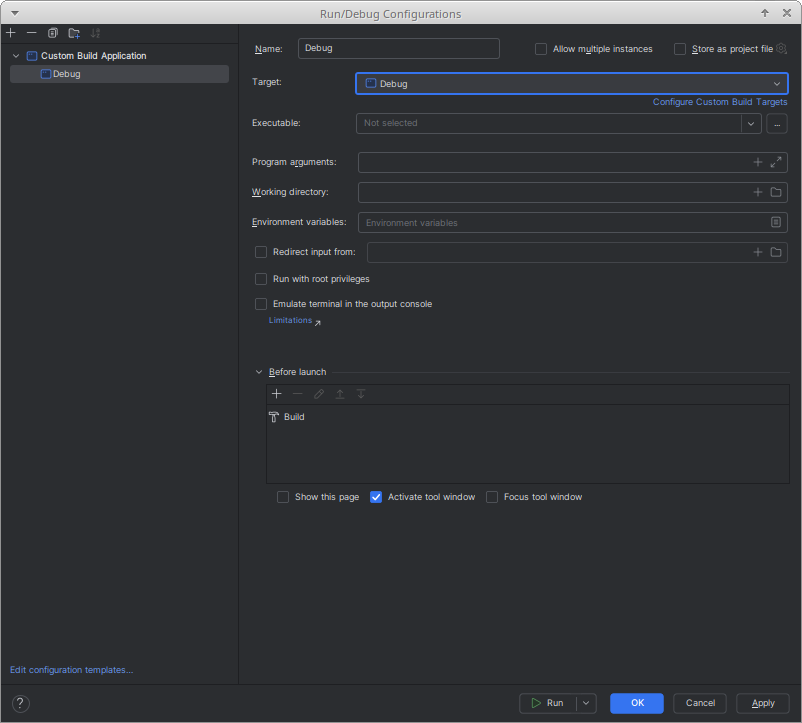This screenshot has width=802, height=723.
Task: Create a new configuration folder
Action: tap(74, 33)
